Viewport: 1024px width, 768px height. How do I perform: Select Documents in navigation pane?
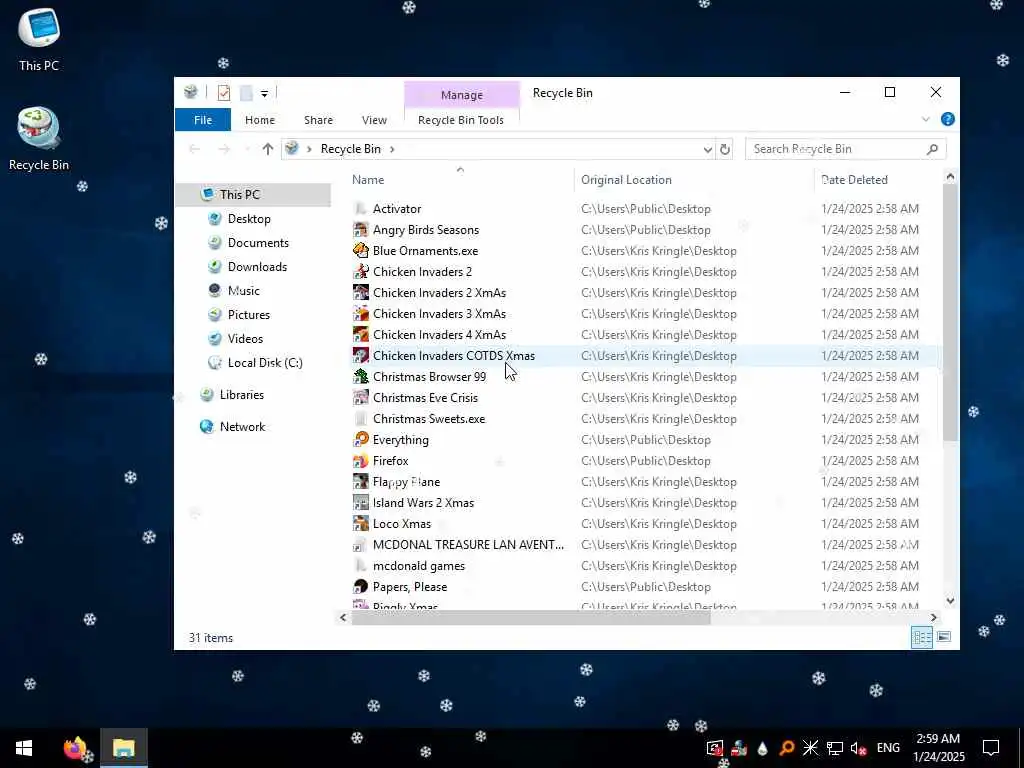pyautogui.click(x=258, y=243)
